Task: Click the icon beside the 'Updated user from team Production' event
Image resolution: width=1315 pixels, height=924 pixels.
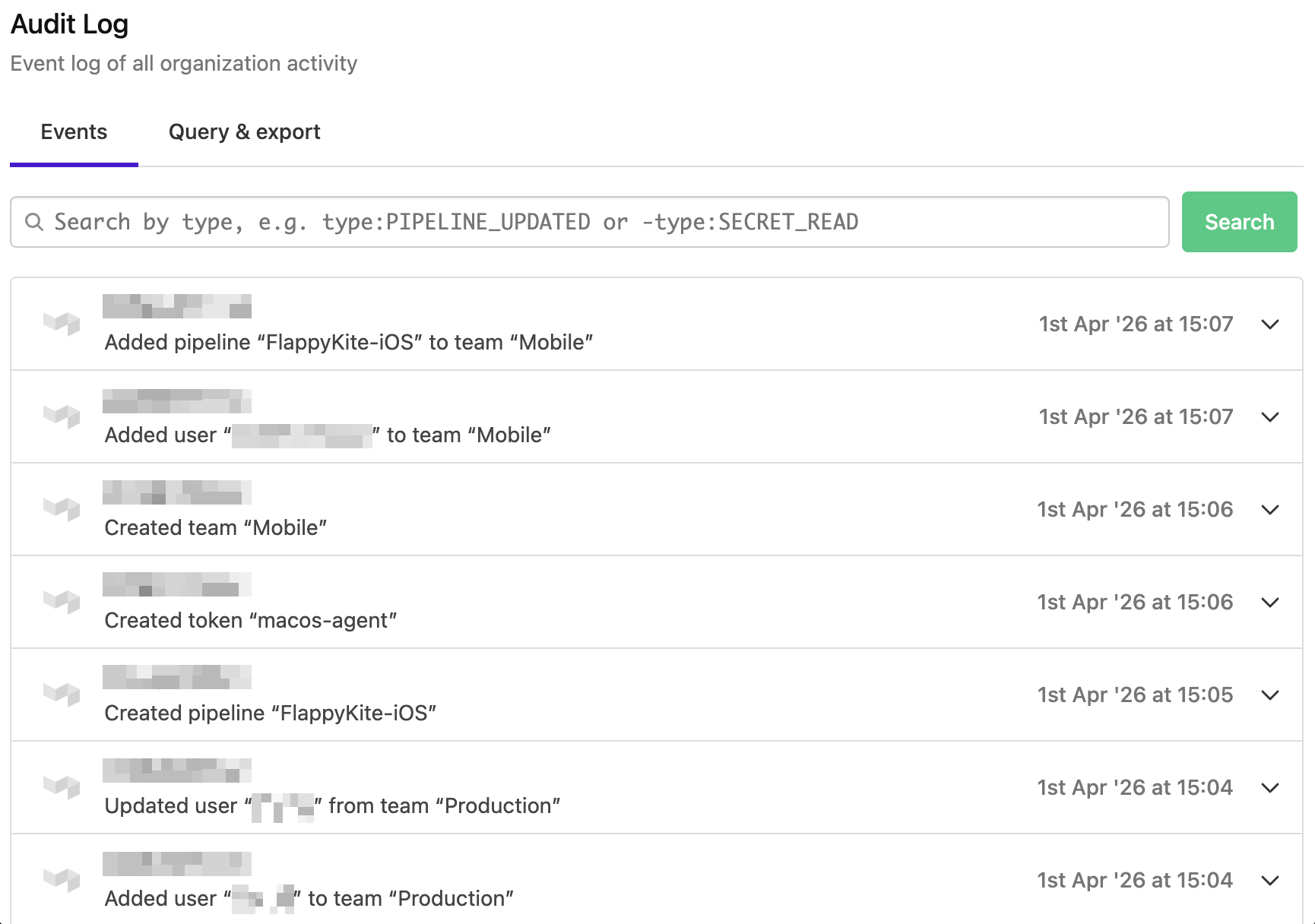Action: point(62,787)
